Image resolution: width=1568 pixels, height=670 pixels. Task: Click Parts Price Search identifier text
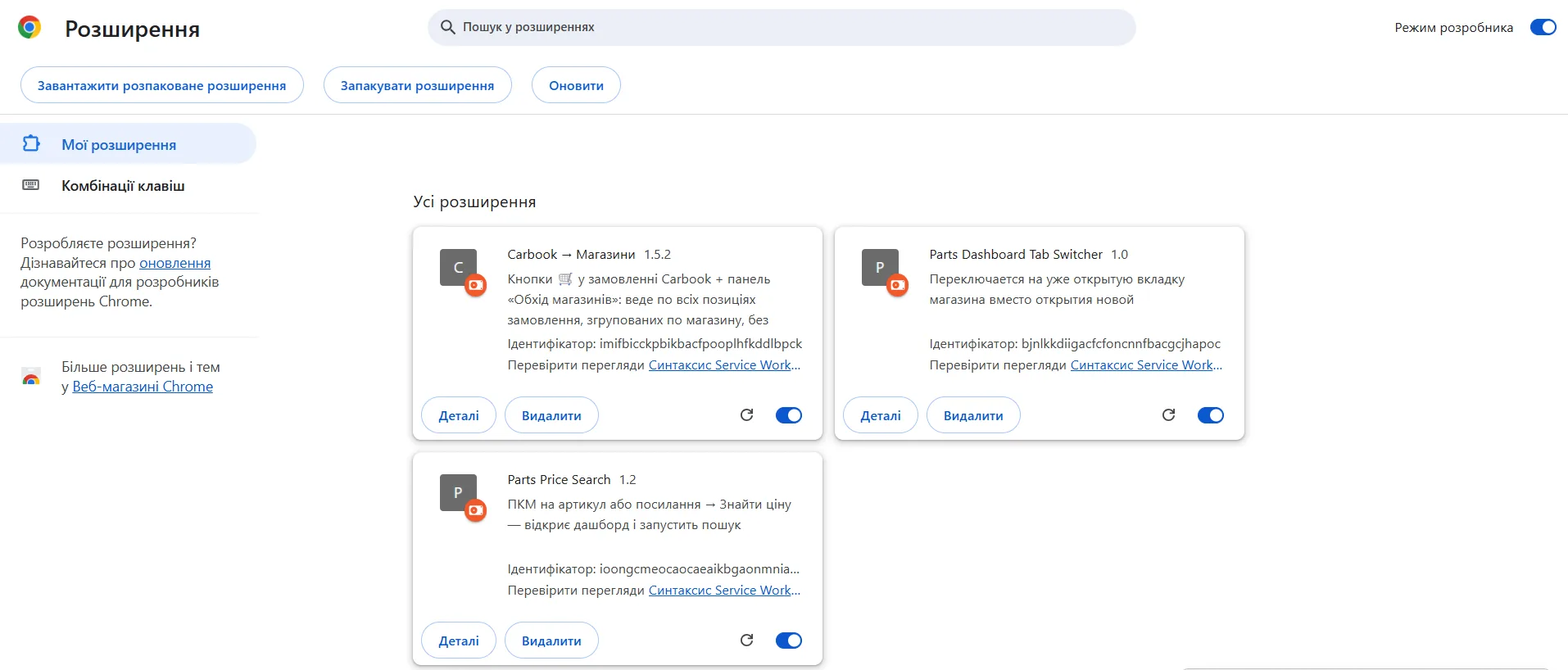point(700,568)
